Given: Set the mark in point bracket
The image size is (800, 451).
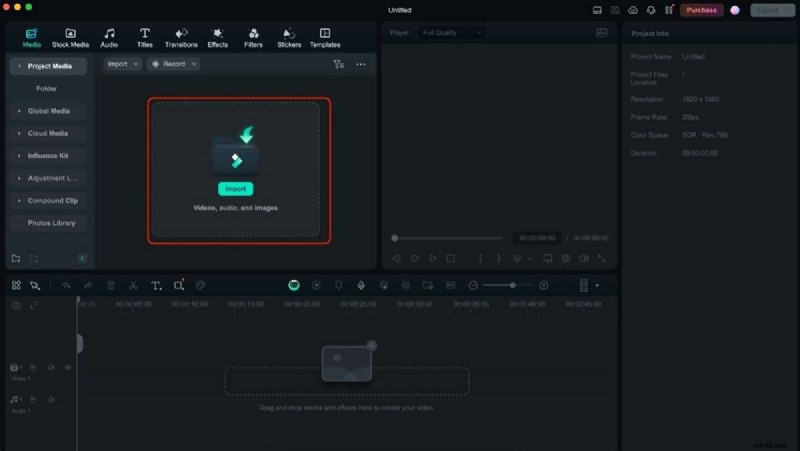Looking at the screenshot, I should tap(480, 259).
